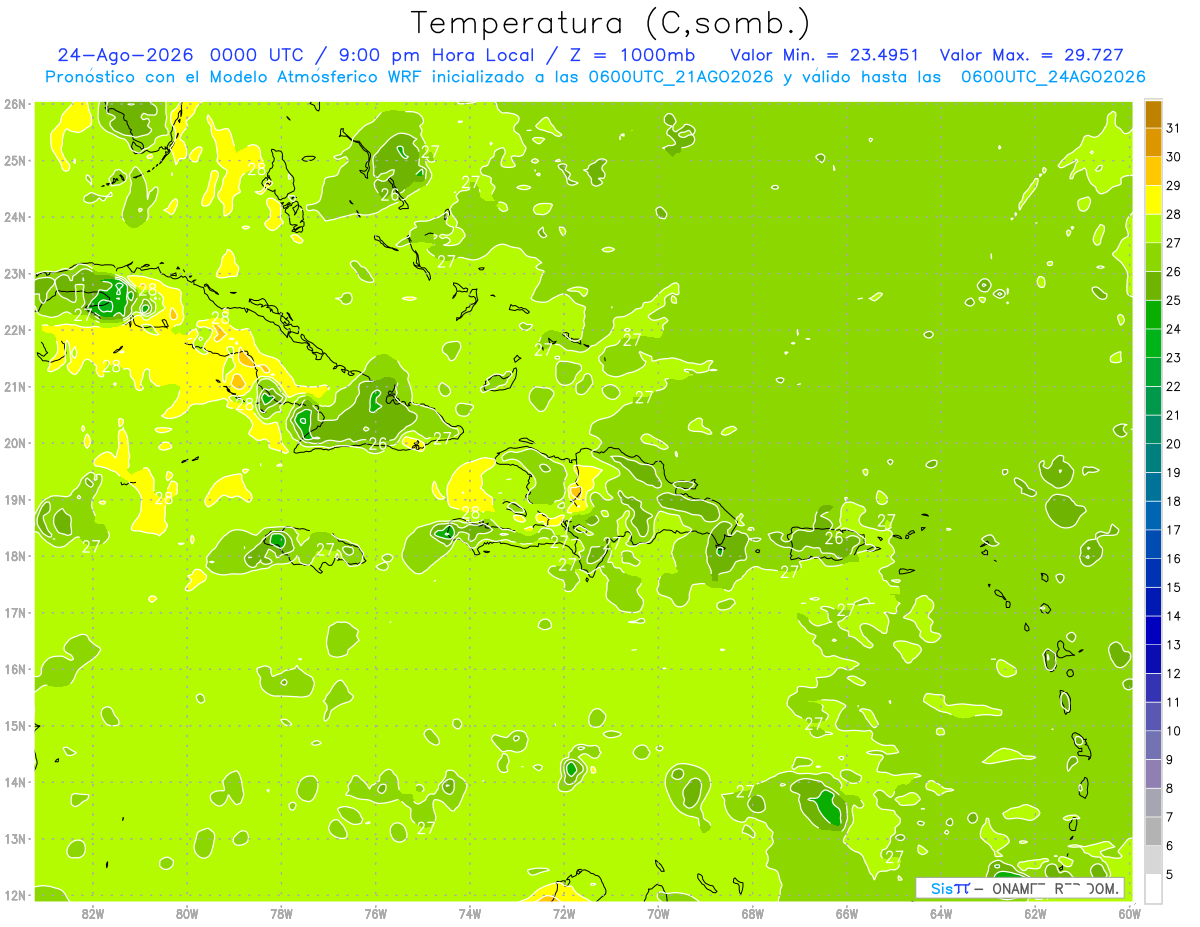Click the 16N latitude axis label

(15, 669)
